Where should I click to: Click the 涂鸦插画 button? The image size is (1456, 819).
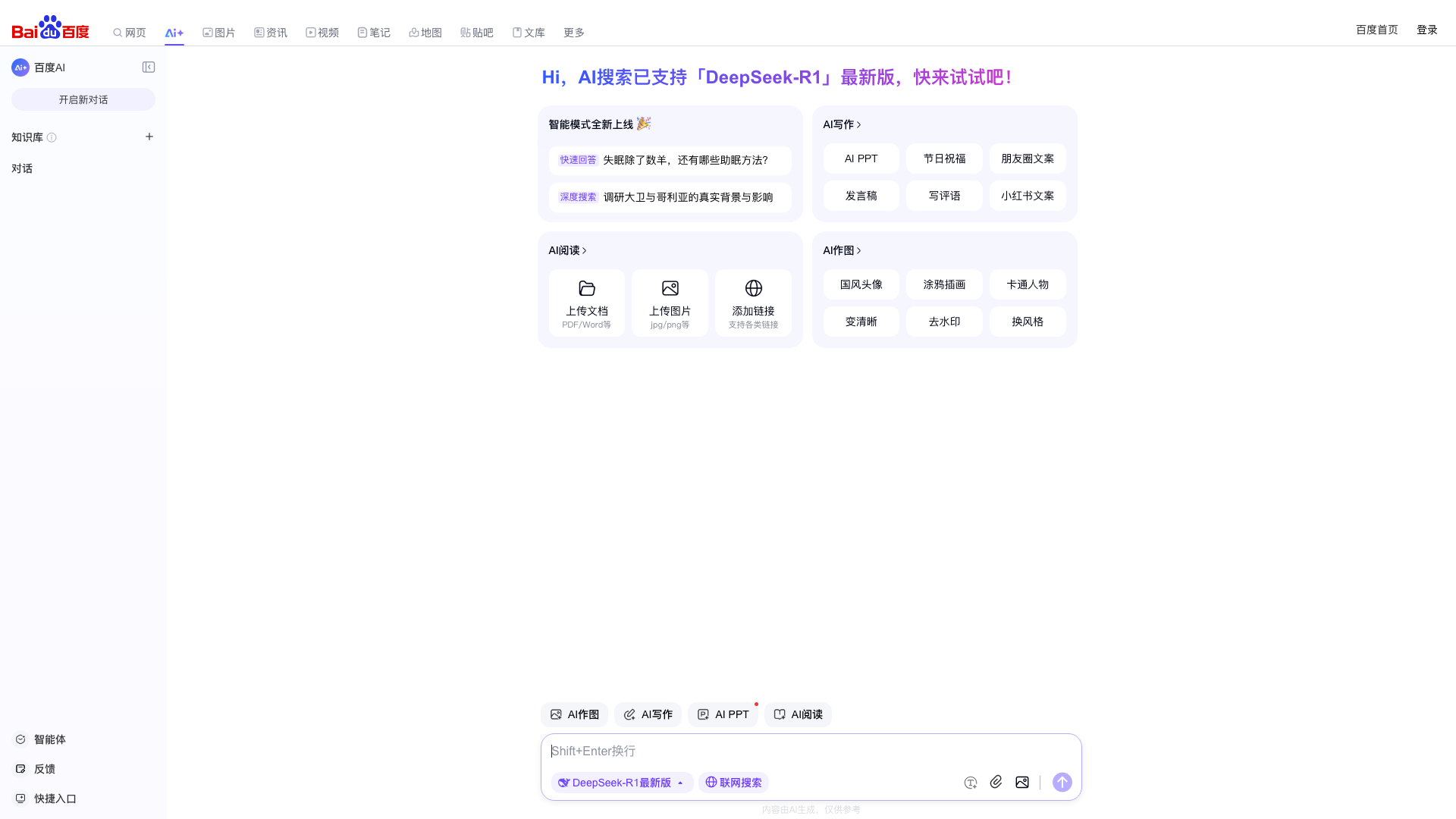coord(945,284)
